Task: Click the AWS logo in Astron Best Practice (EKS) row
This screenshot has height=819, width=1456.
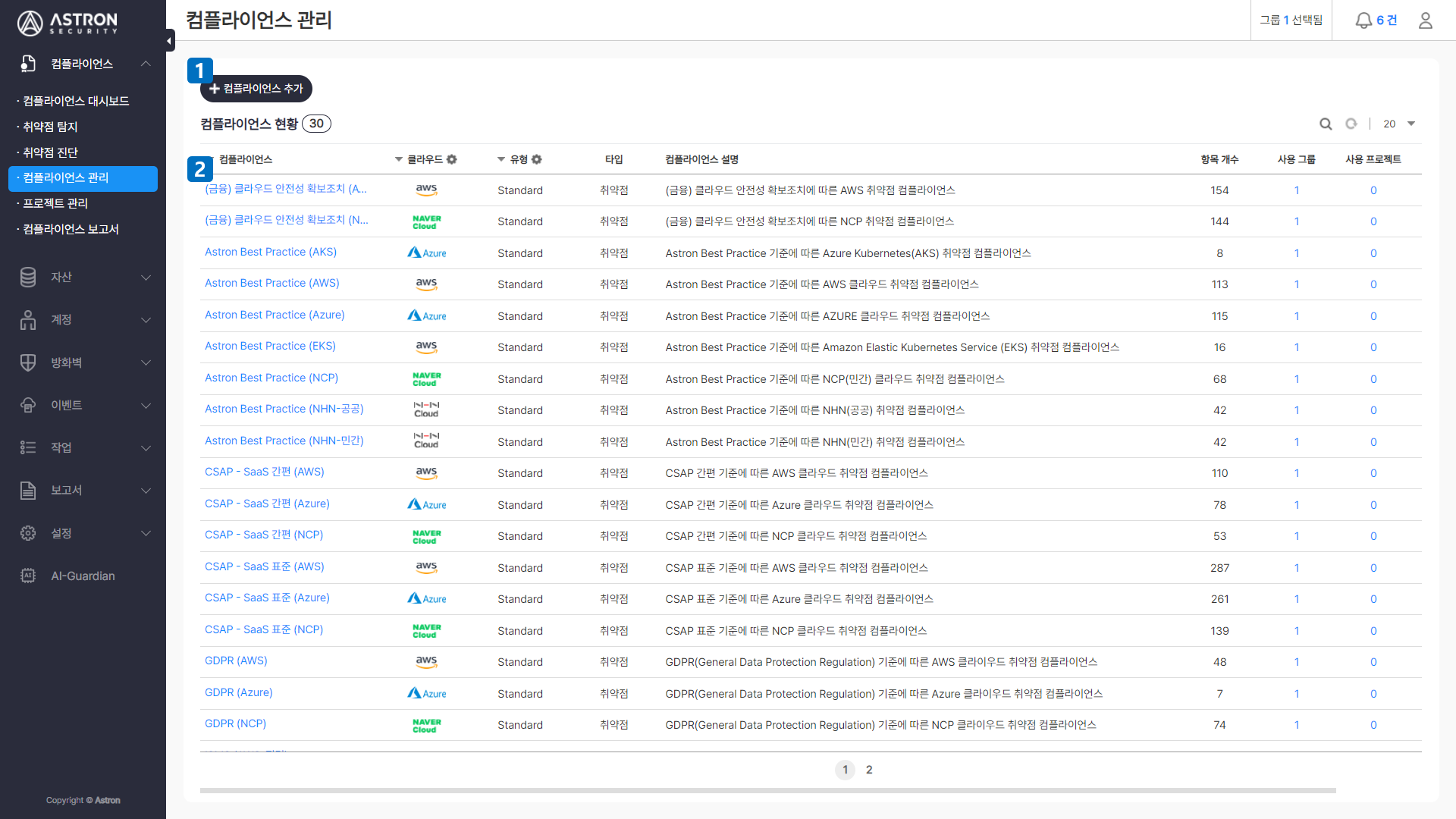Action: pyautogui.click(x=426, y=347)
